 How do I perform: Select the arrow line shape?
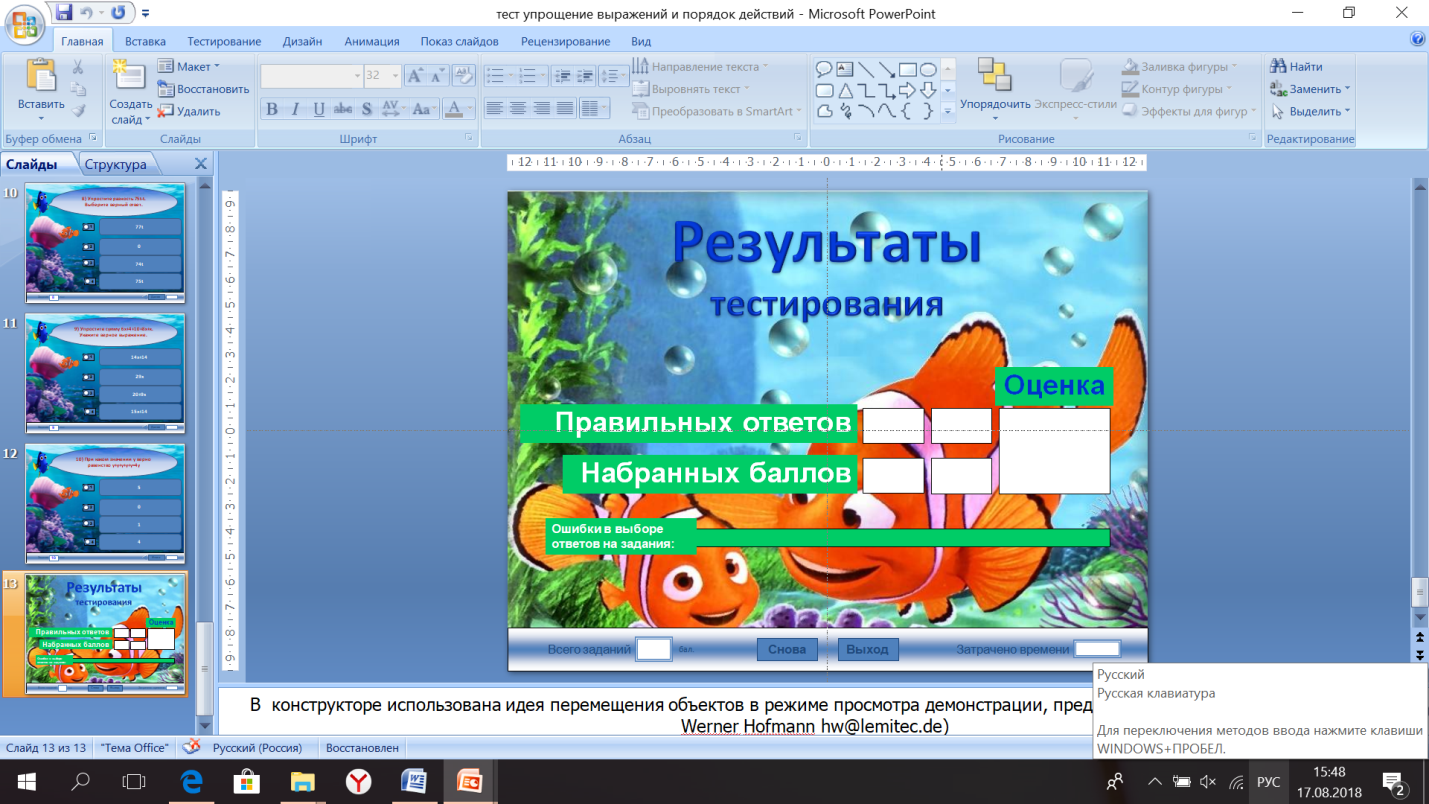[887, 70]
